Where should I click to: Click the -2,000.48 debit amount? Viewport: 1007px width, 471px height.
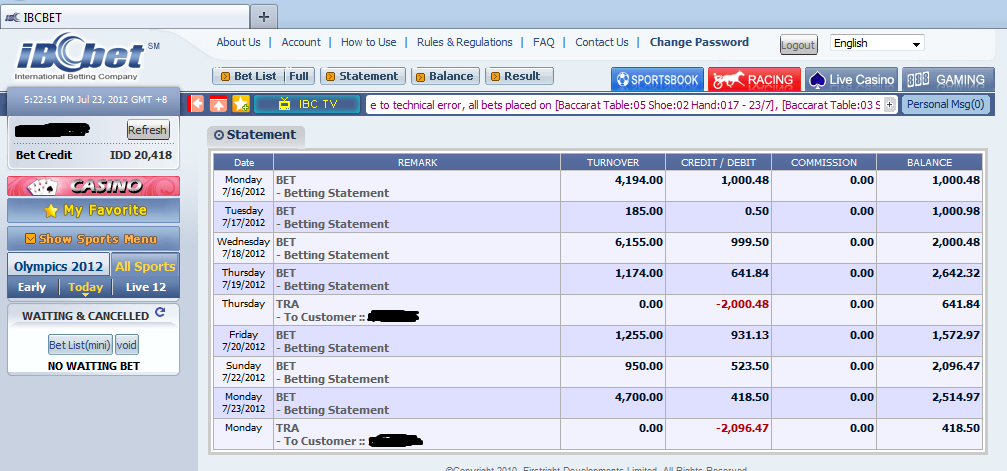742,304
